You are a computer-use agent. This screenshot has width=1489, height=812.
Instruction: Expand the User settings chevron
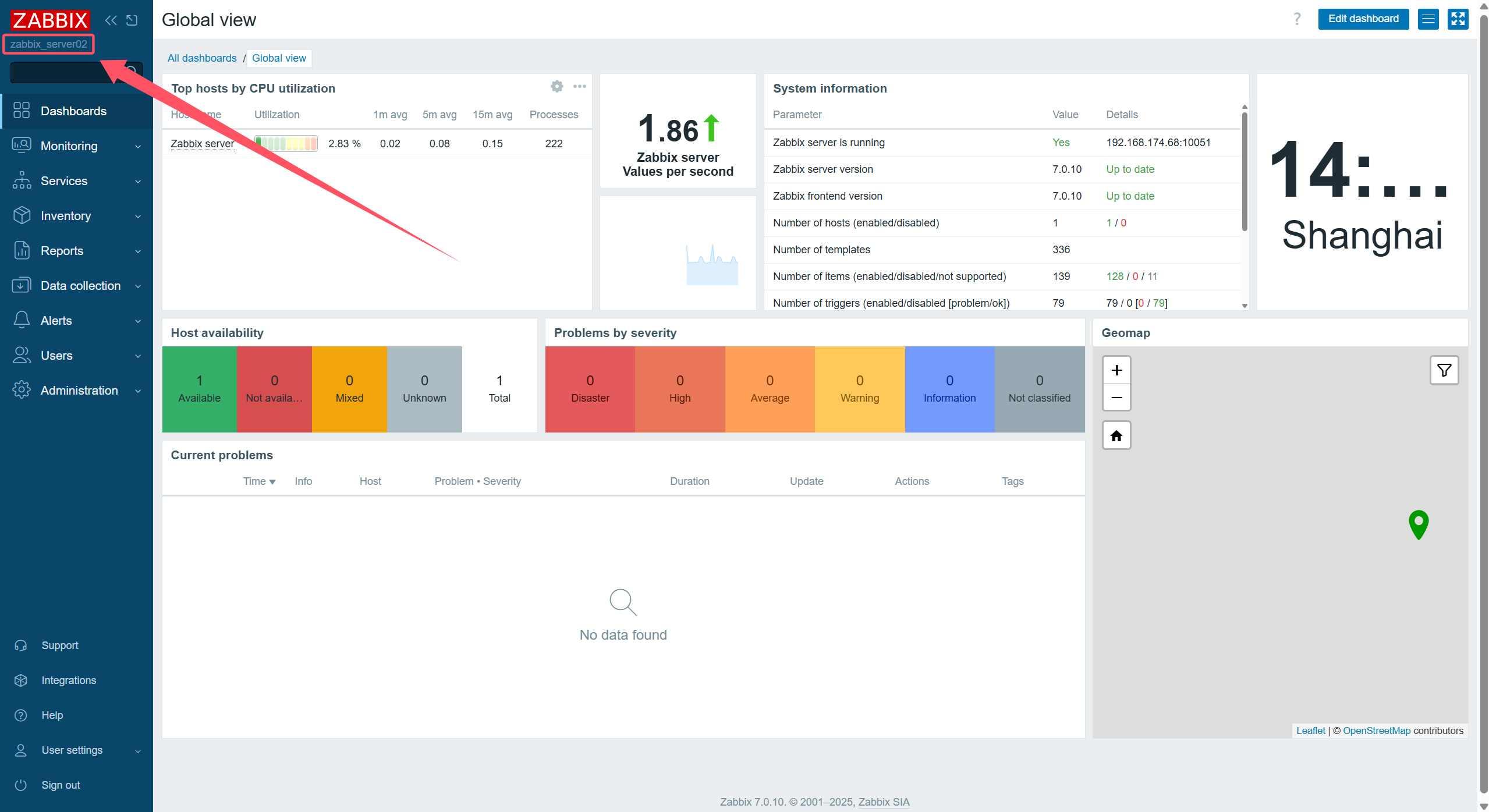click(138, 750)
